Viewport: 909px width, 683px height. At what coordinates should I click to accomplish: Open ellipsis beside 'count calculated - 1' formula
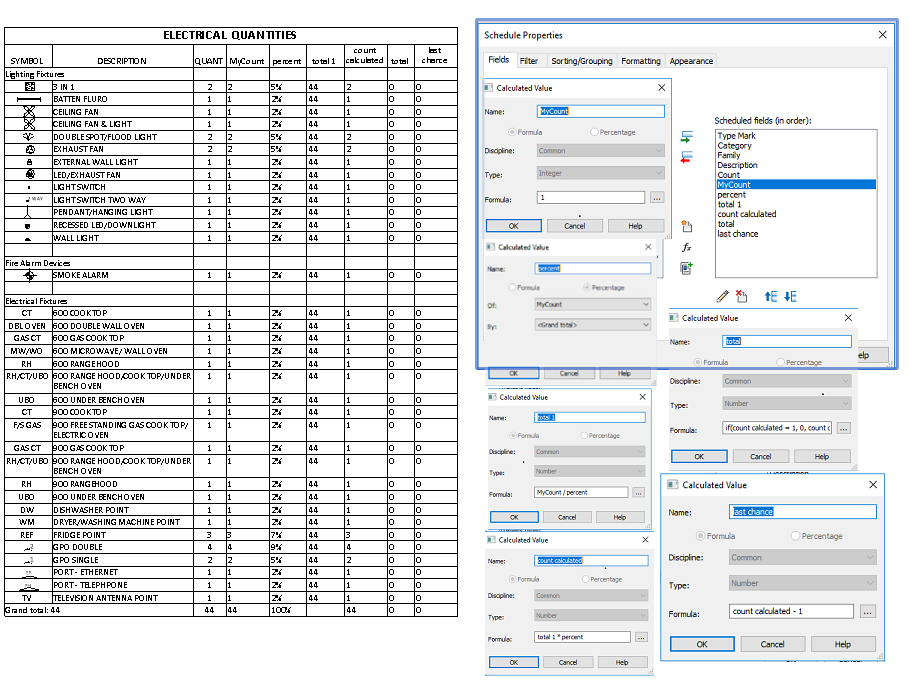(x=867, y=612)
